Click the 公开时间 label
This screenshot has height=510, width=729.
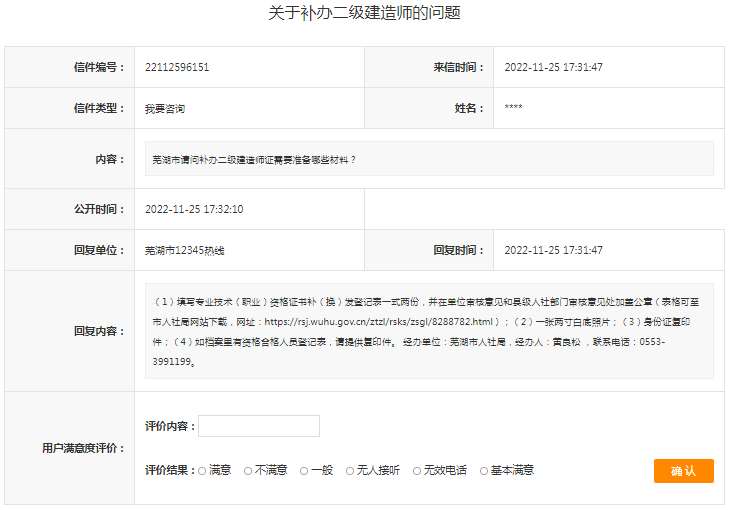pyautogui.click(x=99, y=209)
